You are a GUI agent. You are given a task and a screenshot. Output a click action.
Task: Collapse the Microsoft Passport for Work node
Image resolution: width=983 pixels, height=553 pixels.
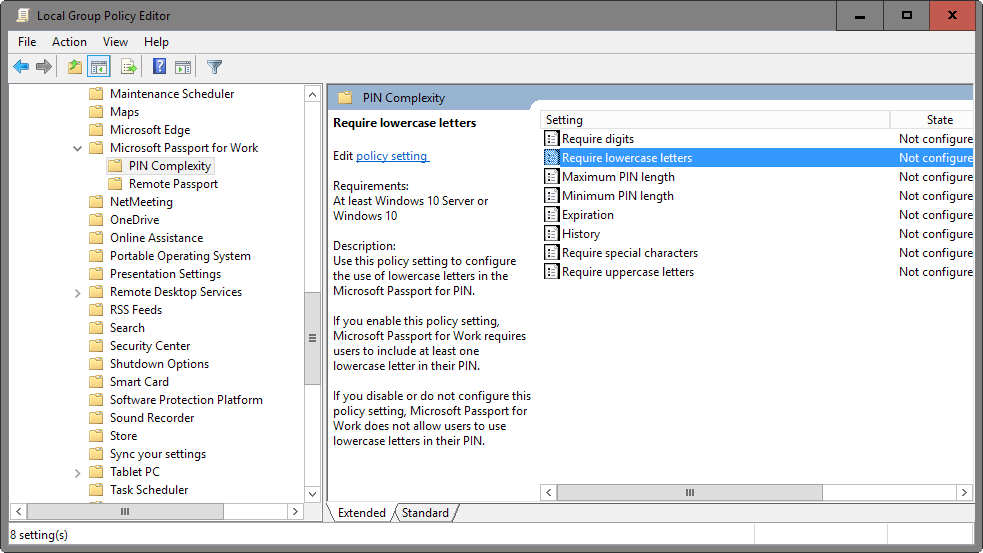[x=78, y=148]
